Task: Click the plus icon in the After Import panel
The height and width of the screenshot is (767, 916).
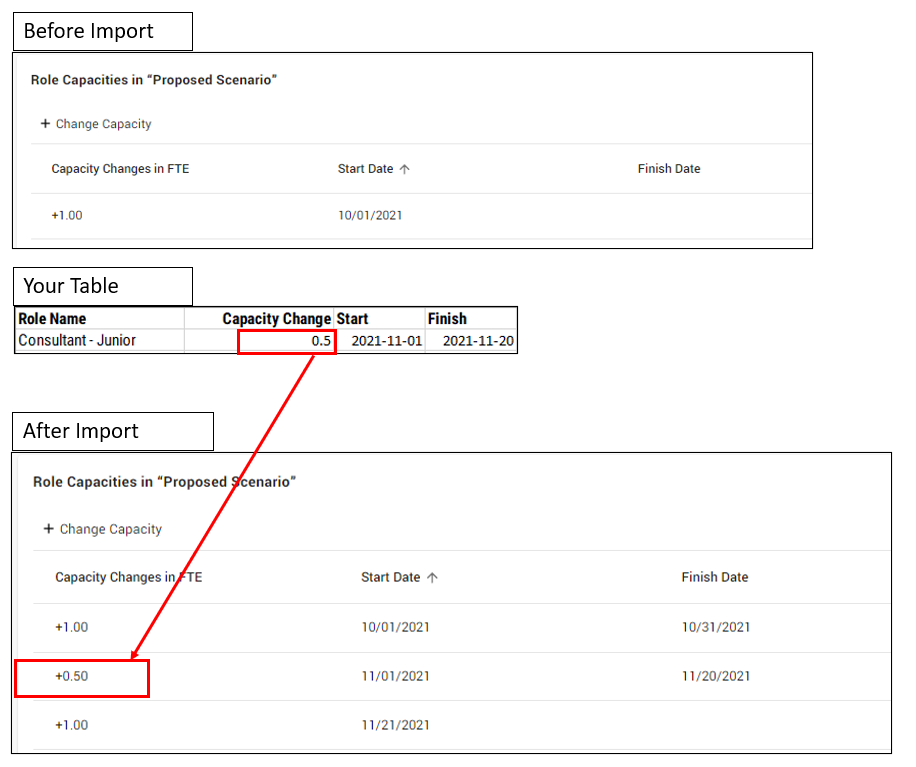Action: [x=48, y=529]
